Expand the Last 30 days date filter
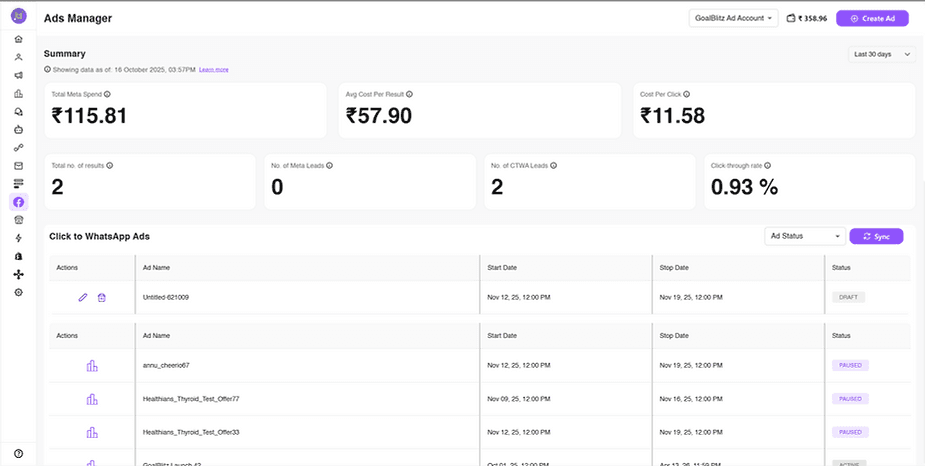The height and width of the screenshot is (466, 925). pos(880,54)
